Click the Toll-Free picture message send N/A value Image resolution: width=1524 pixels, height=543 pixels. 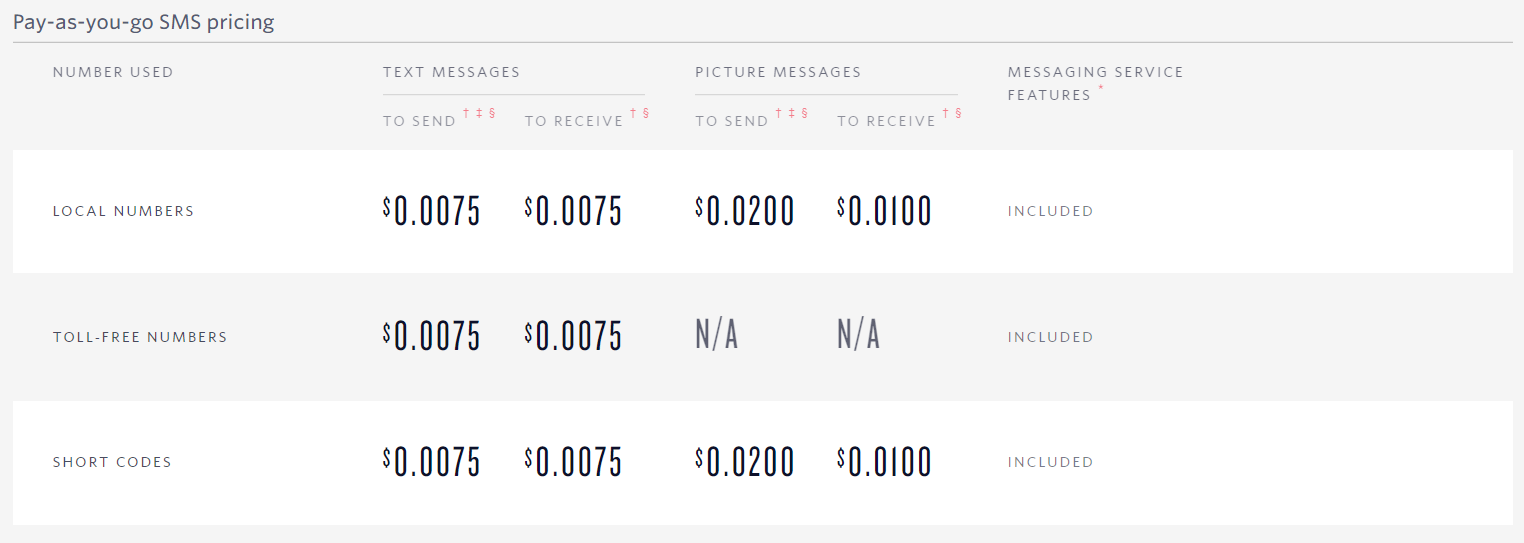717,336
